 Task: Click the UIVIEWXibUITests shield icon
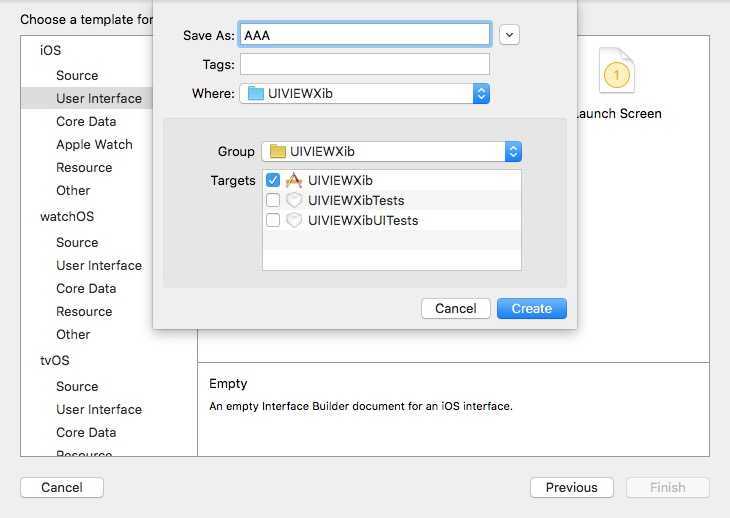pos(294,220)
